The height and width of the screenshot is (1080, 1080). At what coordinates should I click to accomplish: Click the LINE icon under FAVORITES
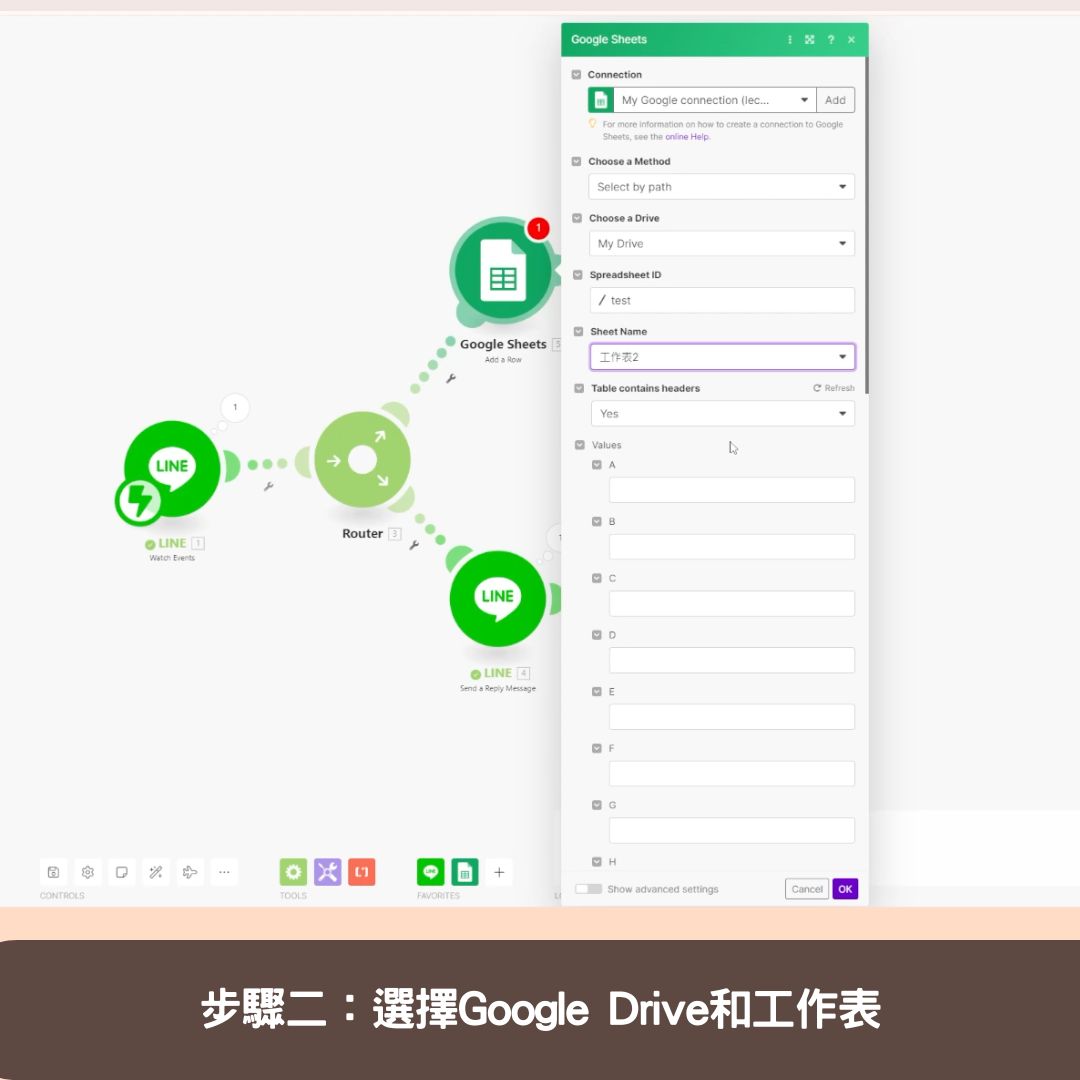pyautogui.click(x=430, y=872)
